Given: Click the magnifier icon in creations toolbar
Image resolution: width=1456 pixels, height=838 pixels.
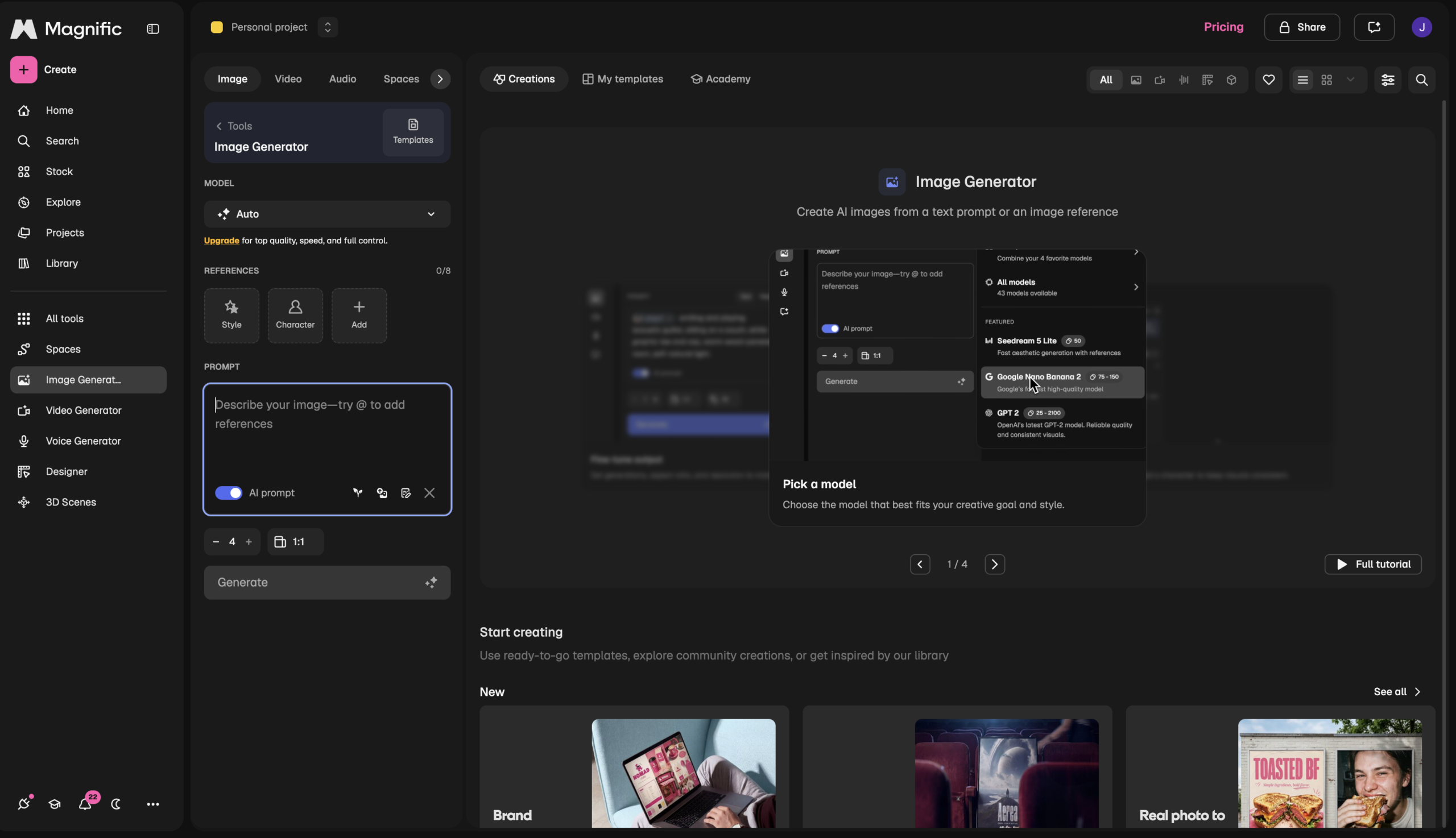Looking at the screenshot, I should pyautogui.click(x=1422, y=80).
